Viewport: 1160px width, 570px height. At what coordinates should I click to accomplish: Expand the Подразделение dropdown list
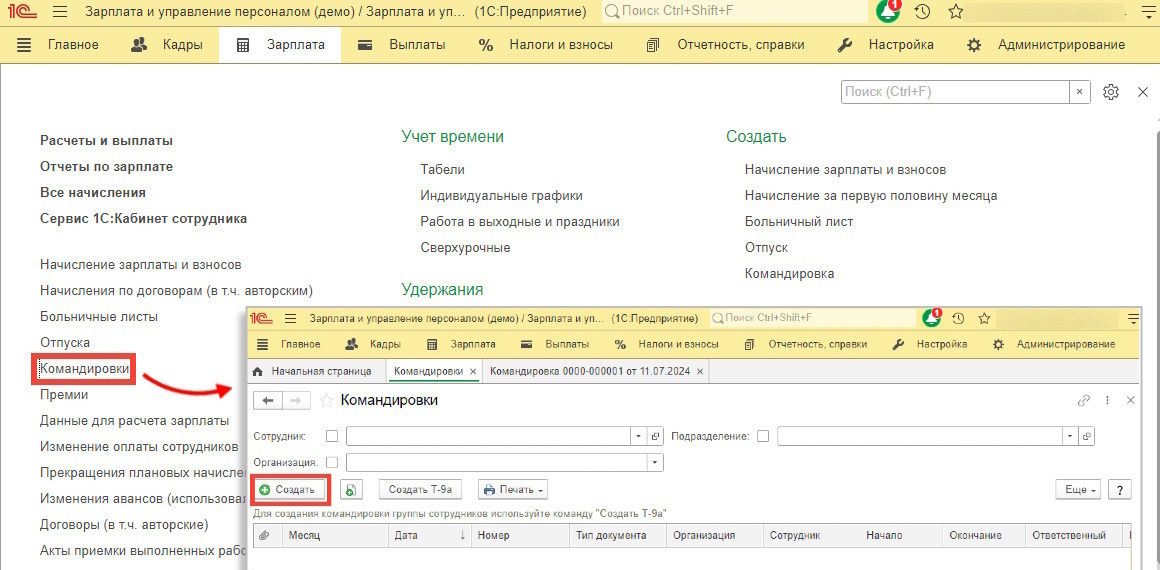[1070, 437]
